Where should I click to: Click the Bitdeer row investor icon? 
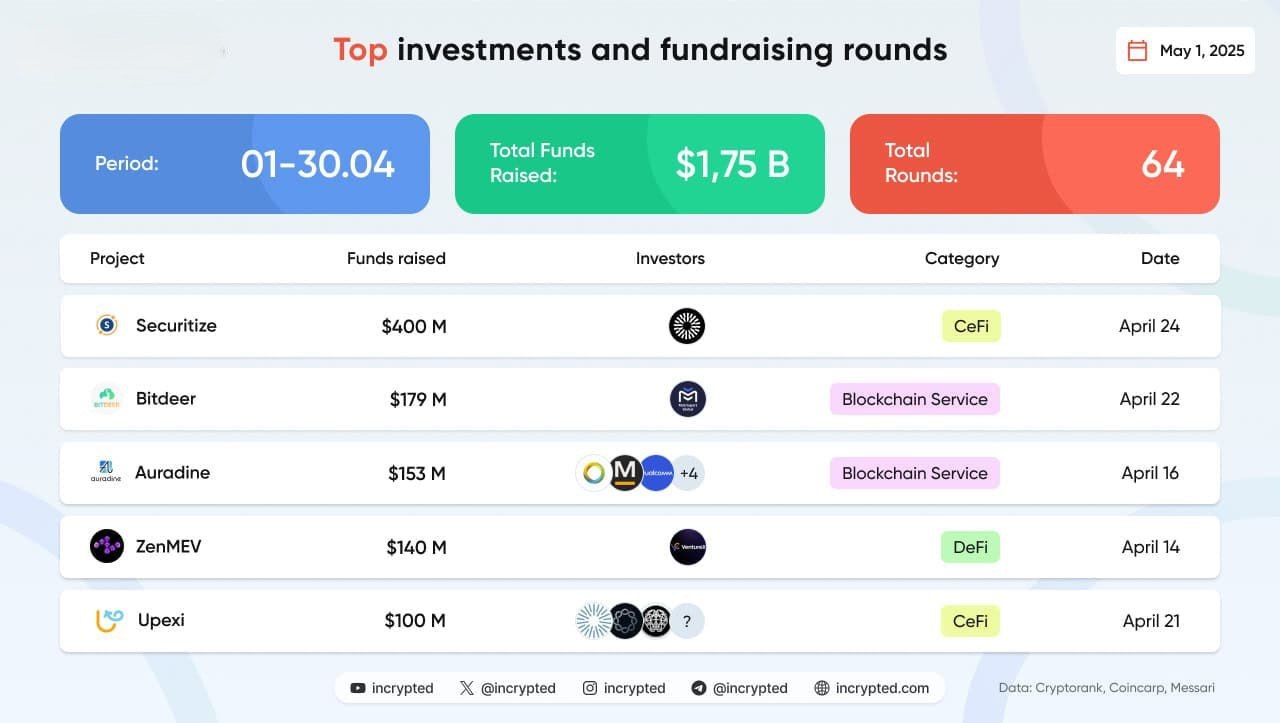coord(688,399)
